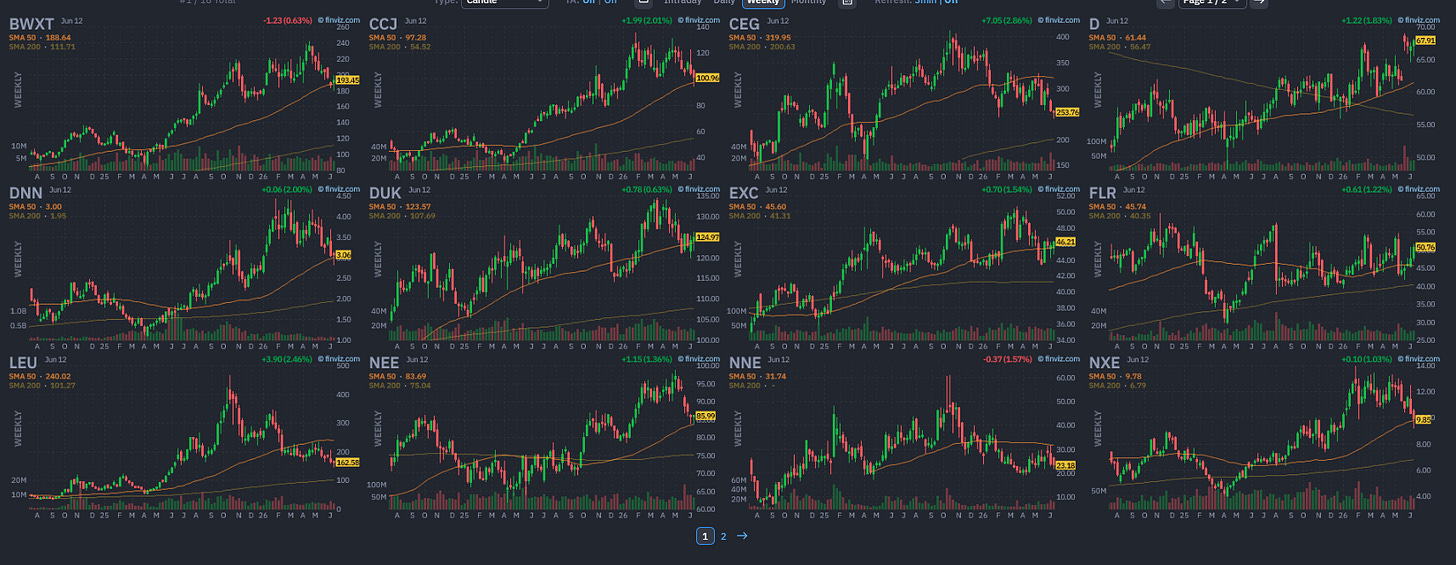The height and width of the screenshot is (565, 1456).
Task: Click DNN change value +0.06 (2.00%)
Action: click(x=288, y=189)
